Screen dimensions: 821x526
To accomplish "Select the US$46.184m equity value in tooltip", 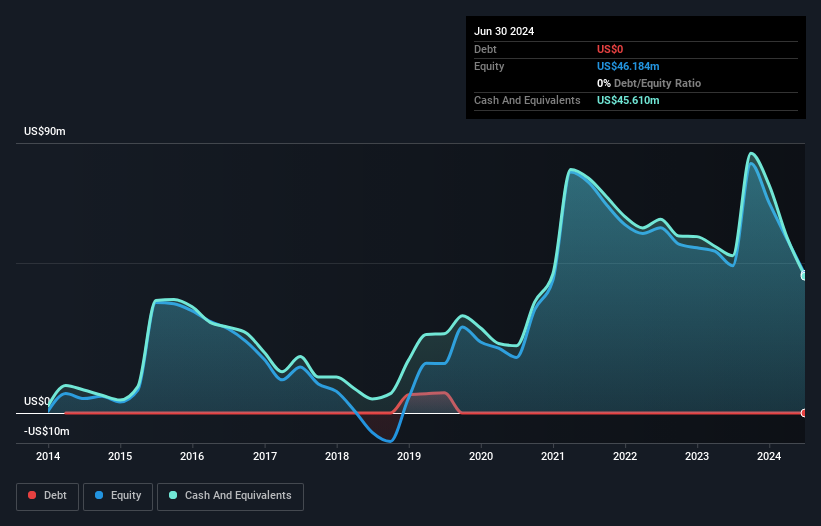I will coord(628,66).
